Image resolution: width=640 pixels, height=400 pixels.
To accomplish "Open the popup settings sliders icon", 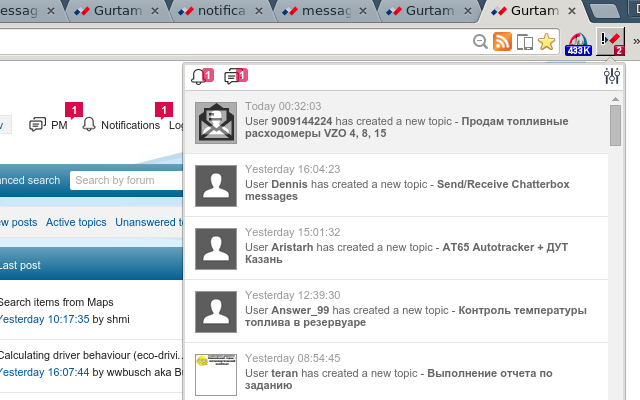I will click(612, 77).
